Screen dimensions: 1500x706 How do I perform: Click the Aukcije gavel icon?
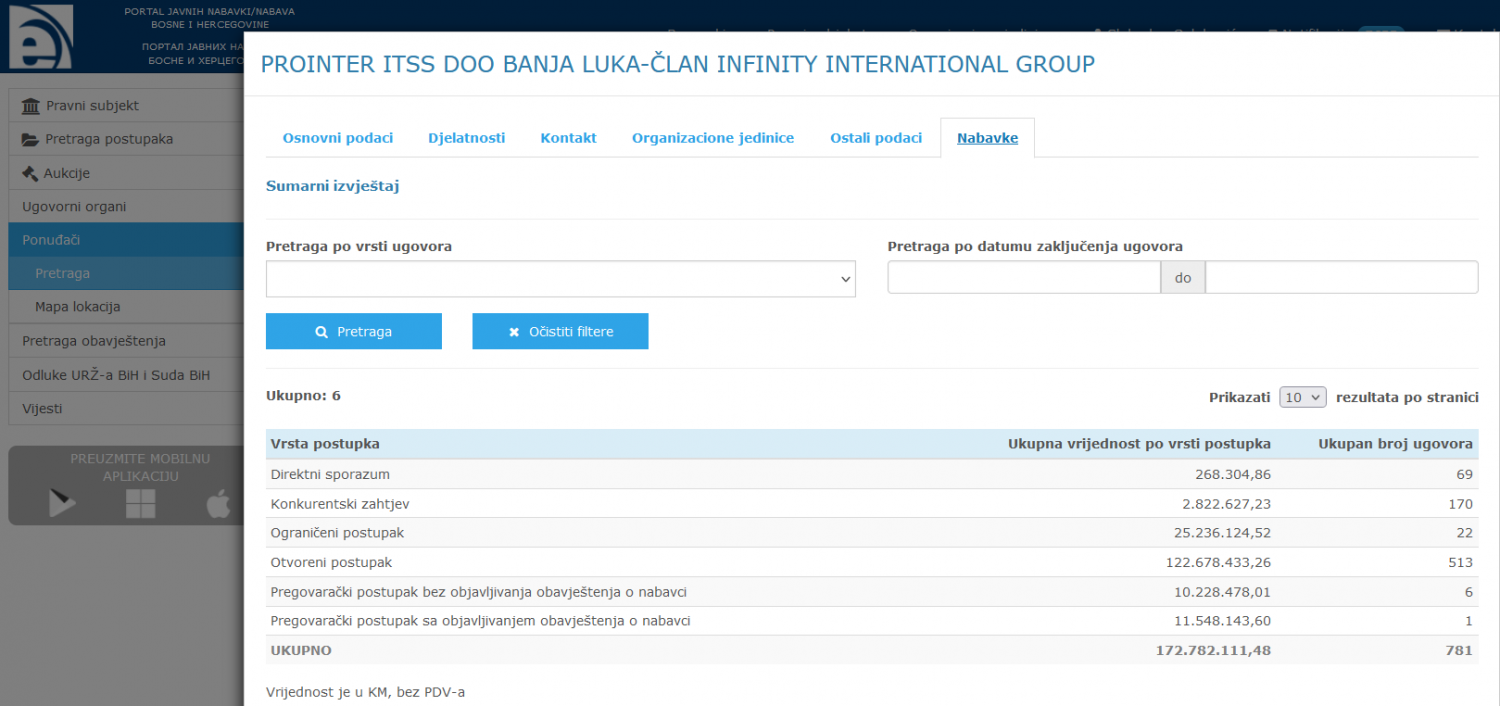pos(31,173)
